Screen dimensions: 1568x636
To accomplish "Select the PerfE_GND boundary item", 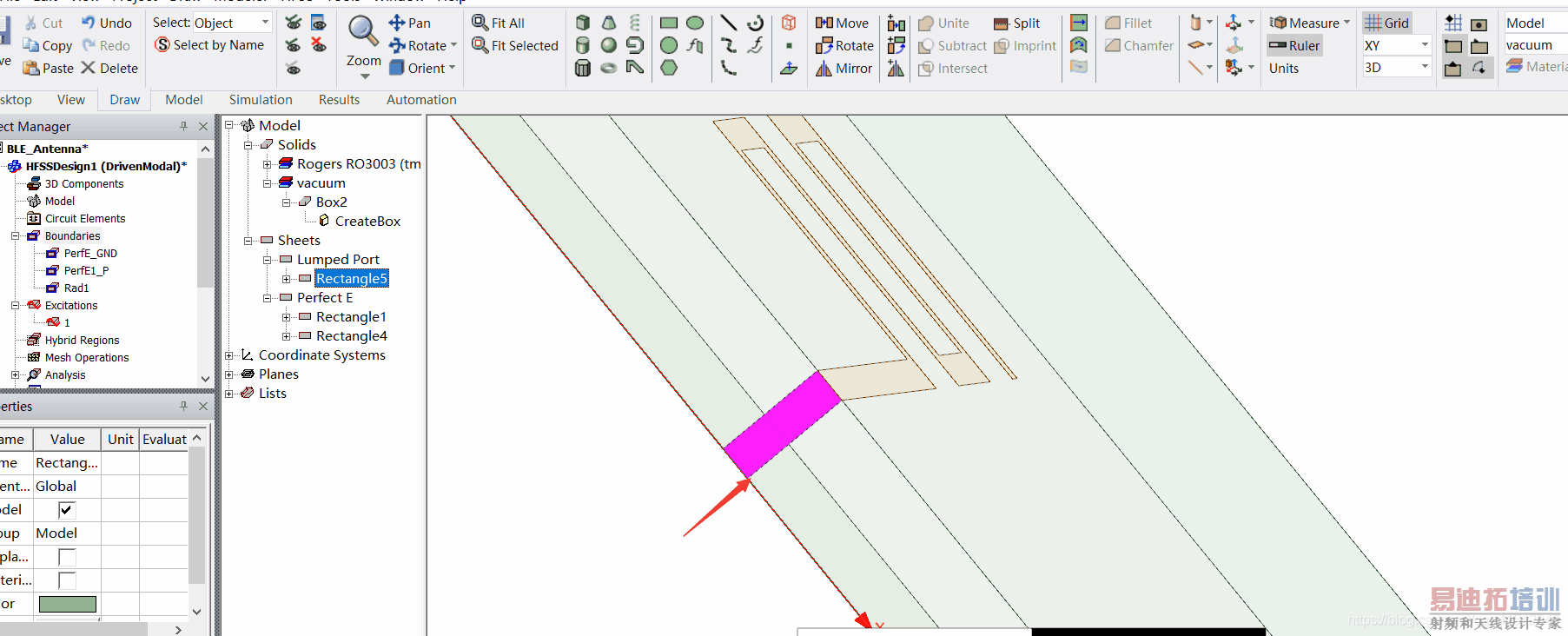I will coord(90,253).
